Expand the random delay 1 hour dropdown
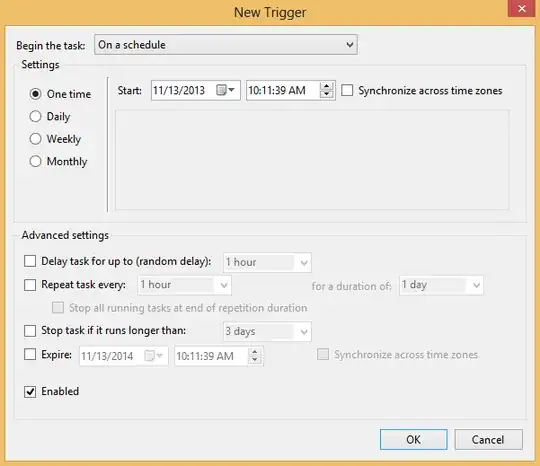Viewport: 540px width, 466px height. [x=267, y=262]
